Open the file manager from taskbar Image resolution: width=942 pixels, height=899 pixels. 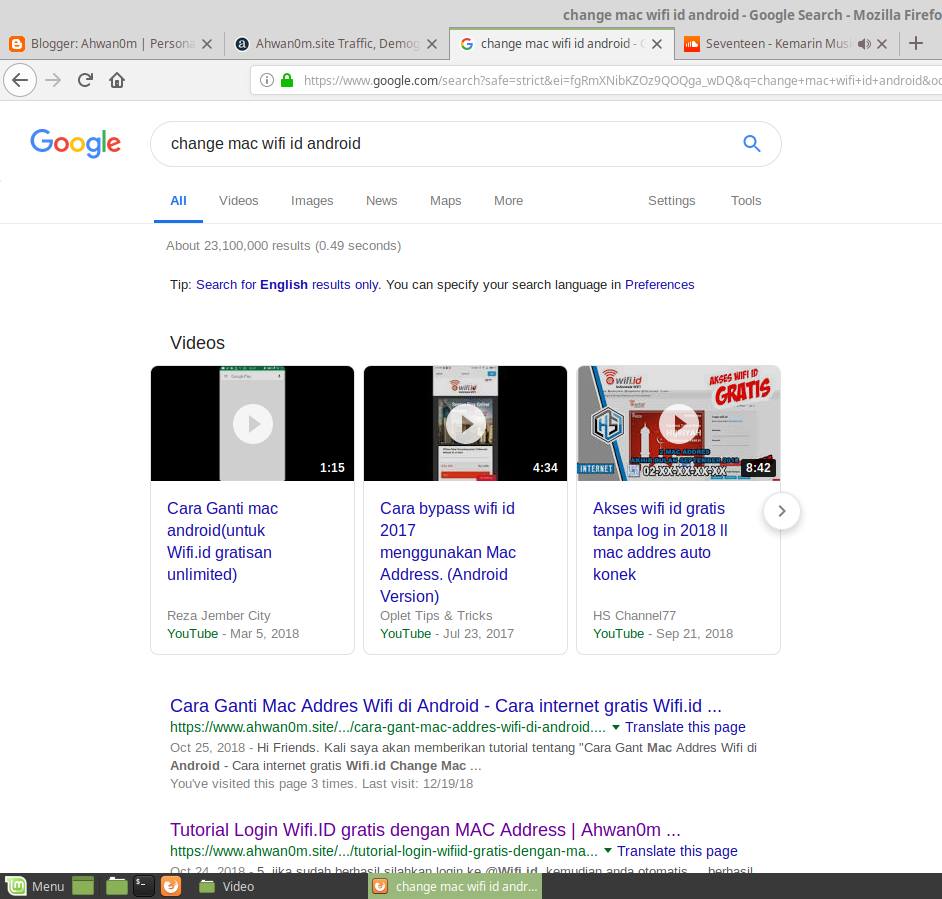point(117,886)
